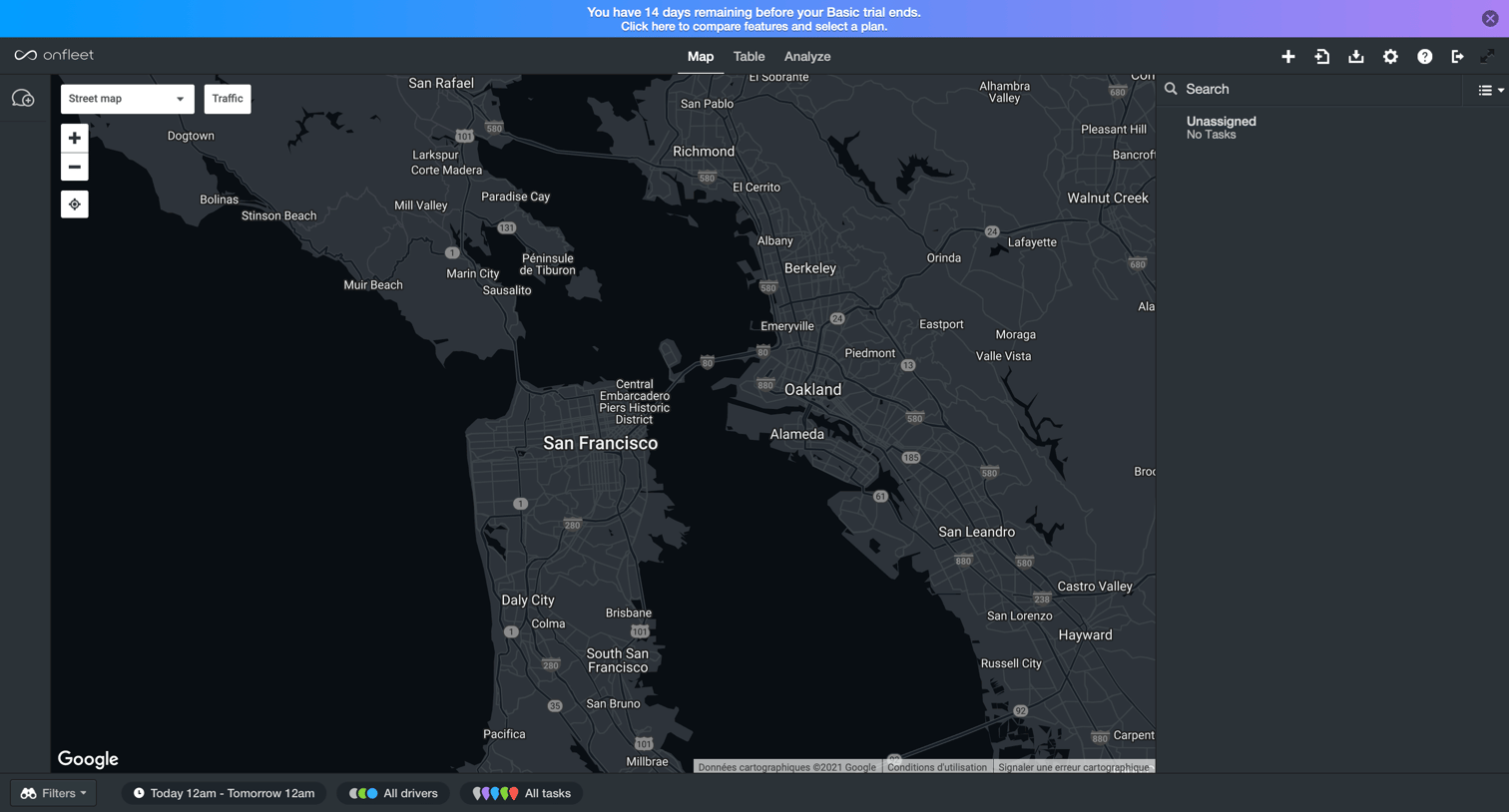Click the logout icon
This screenshot has height=812, width=1509.
click(x=1457, y=57)
